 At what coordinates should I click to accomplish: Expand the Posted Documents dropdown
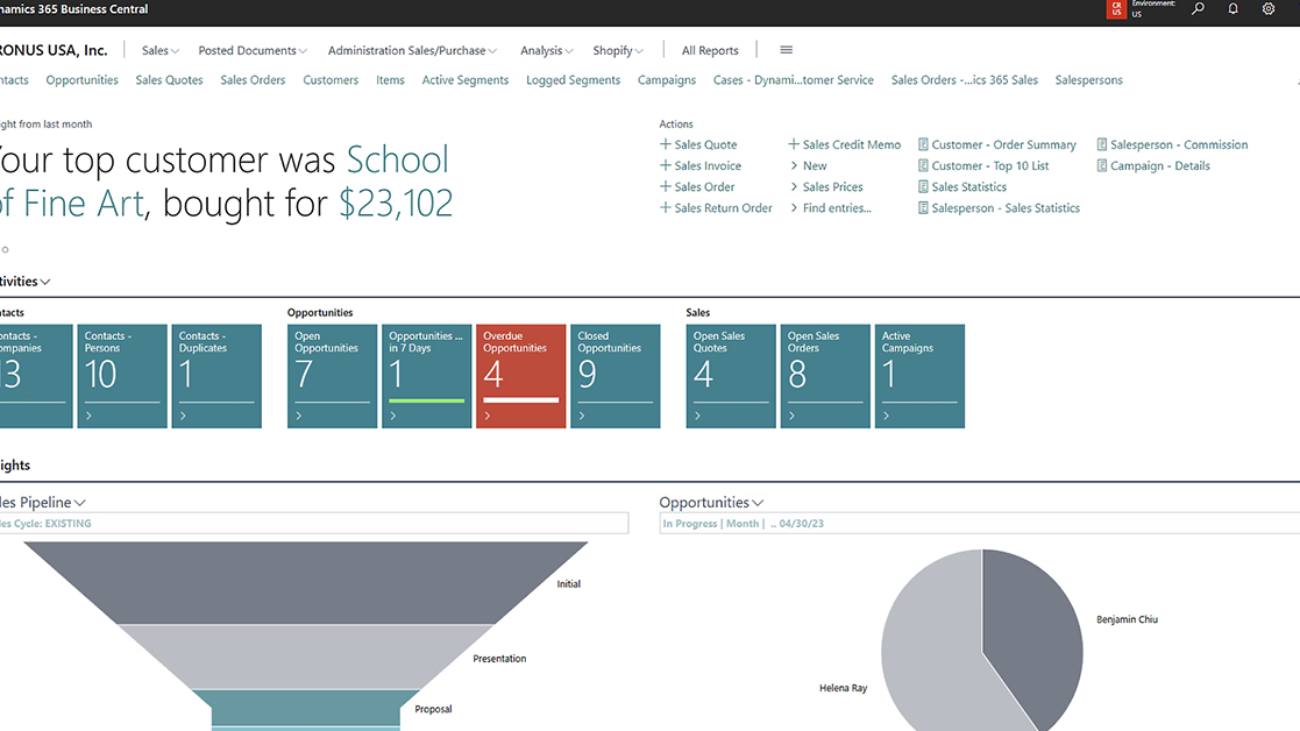[x=252, y=51]
